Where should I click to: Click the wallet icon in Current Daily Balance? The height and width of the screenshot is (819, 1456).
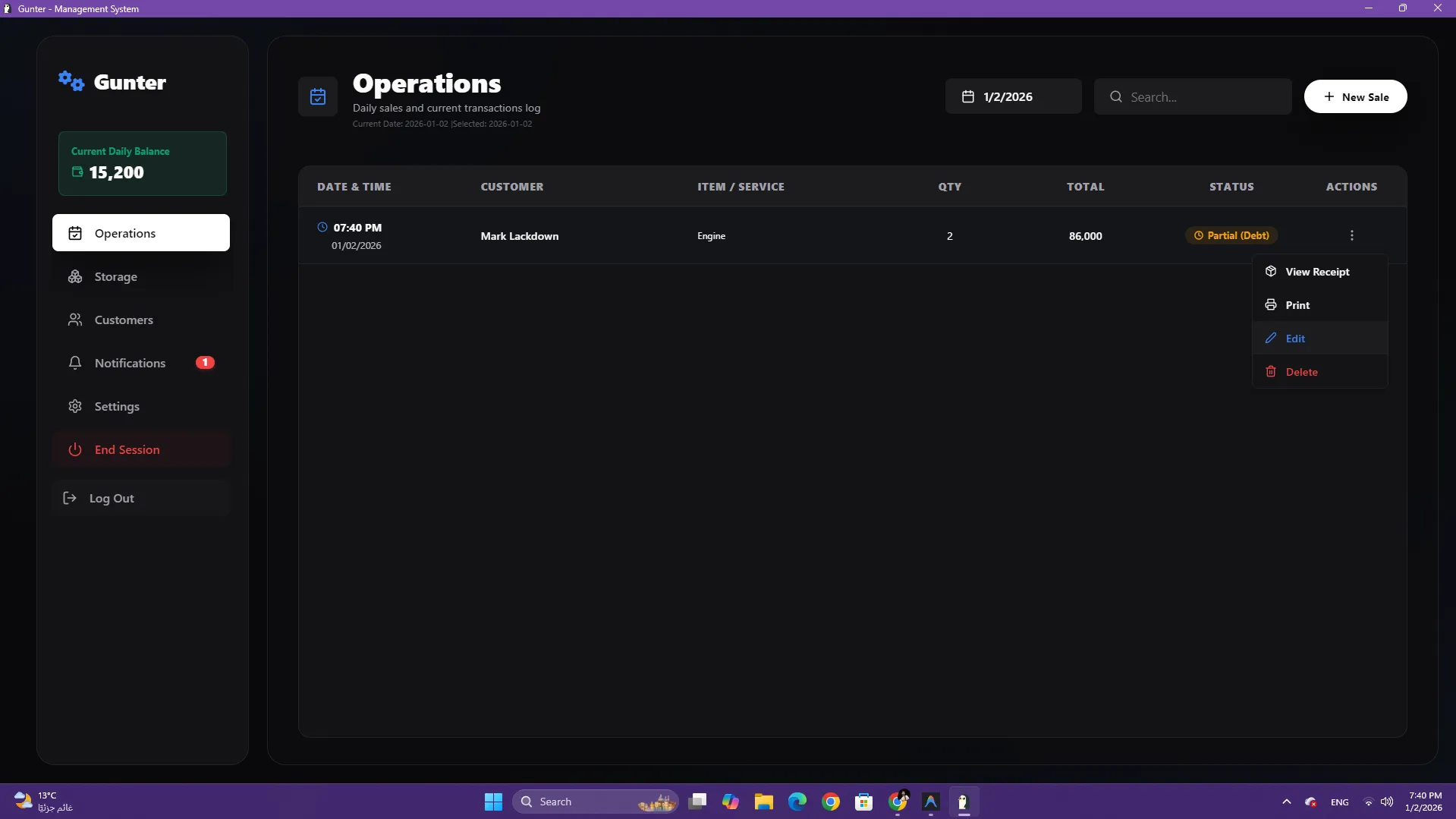click(x=77, y=172)
